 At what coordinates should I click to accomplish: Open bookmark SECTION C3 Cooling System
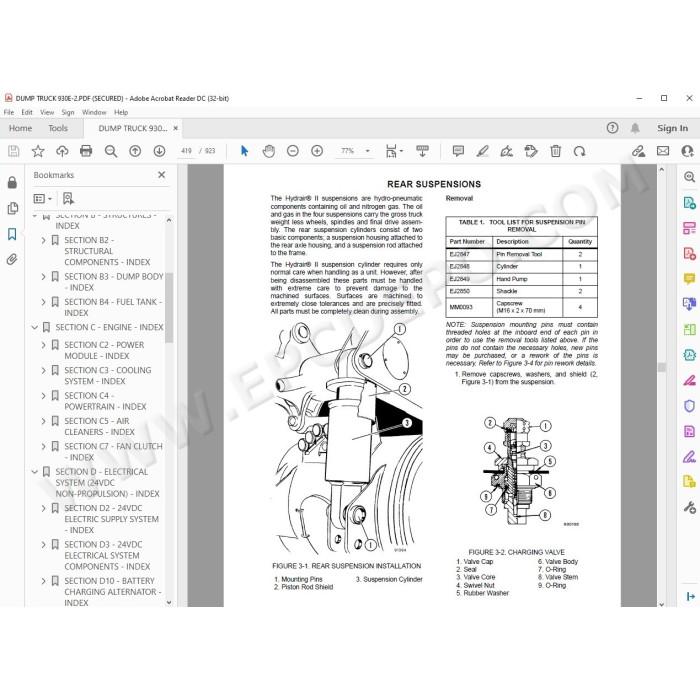108,376
